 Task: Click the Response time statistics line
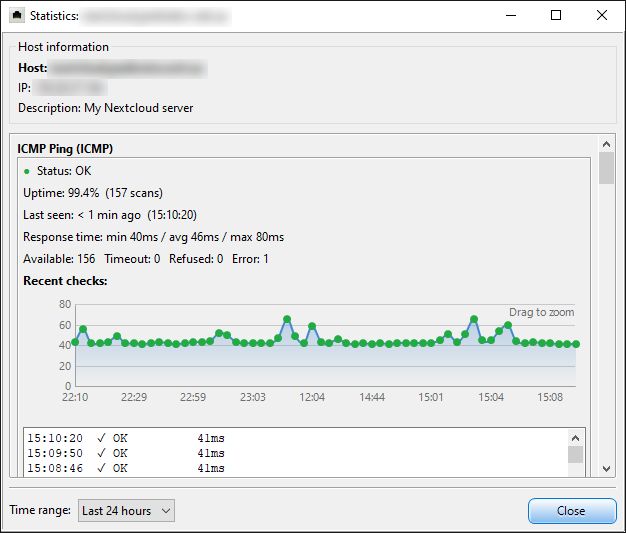tap(153, 237)
